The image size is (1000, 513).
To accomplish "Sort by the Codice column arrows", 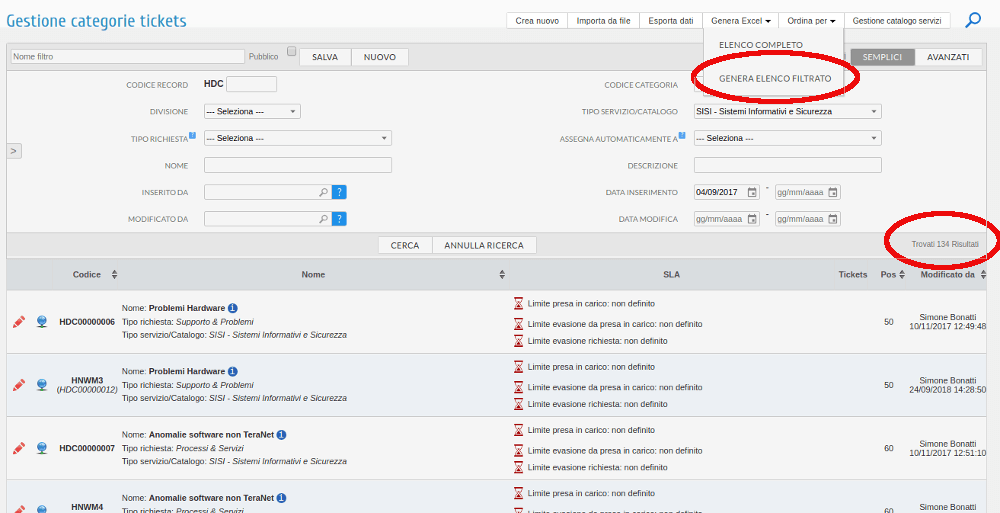I will pyautogui.click(x=114, y=274).
